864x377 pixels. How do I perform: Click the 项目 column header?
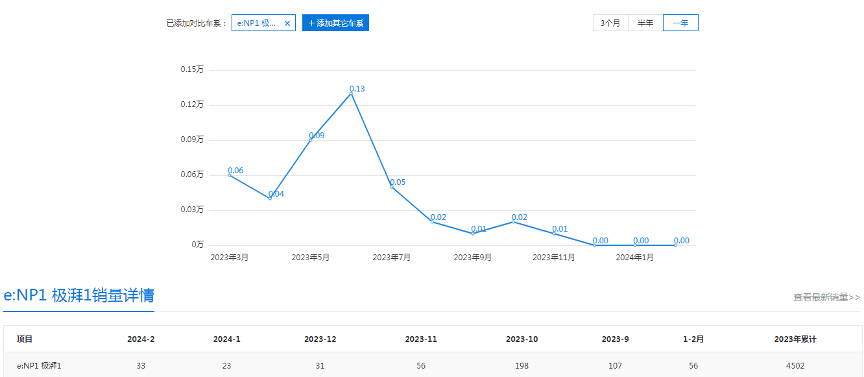click(25, 340)
